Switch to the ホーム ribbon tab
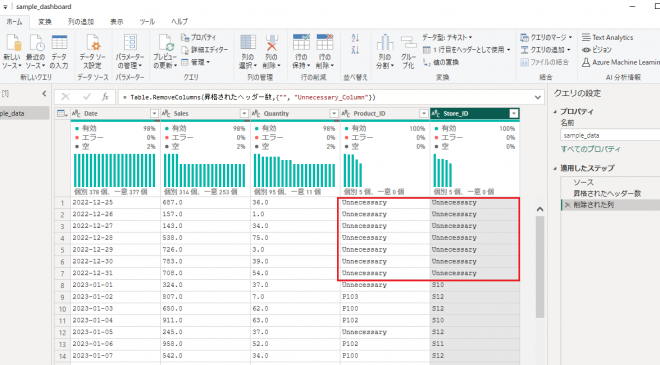The image size is (660, 365). [x=14, y=21]
